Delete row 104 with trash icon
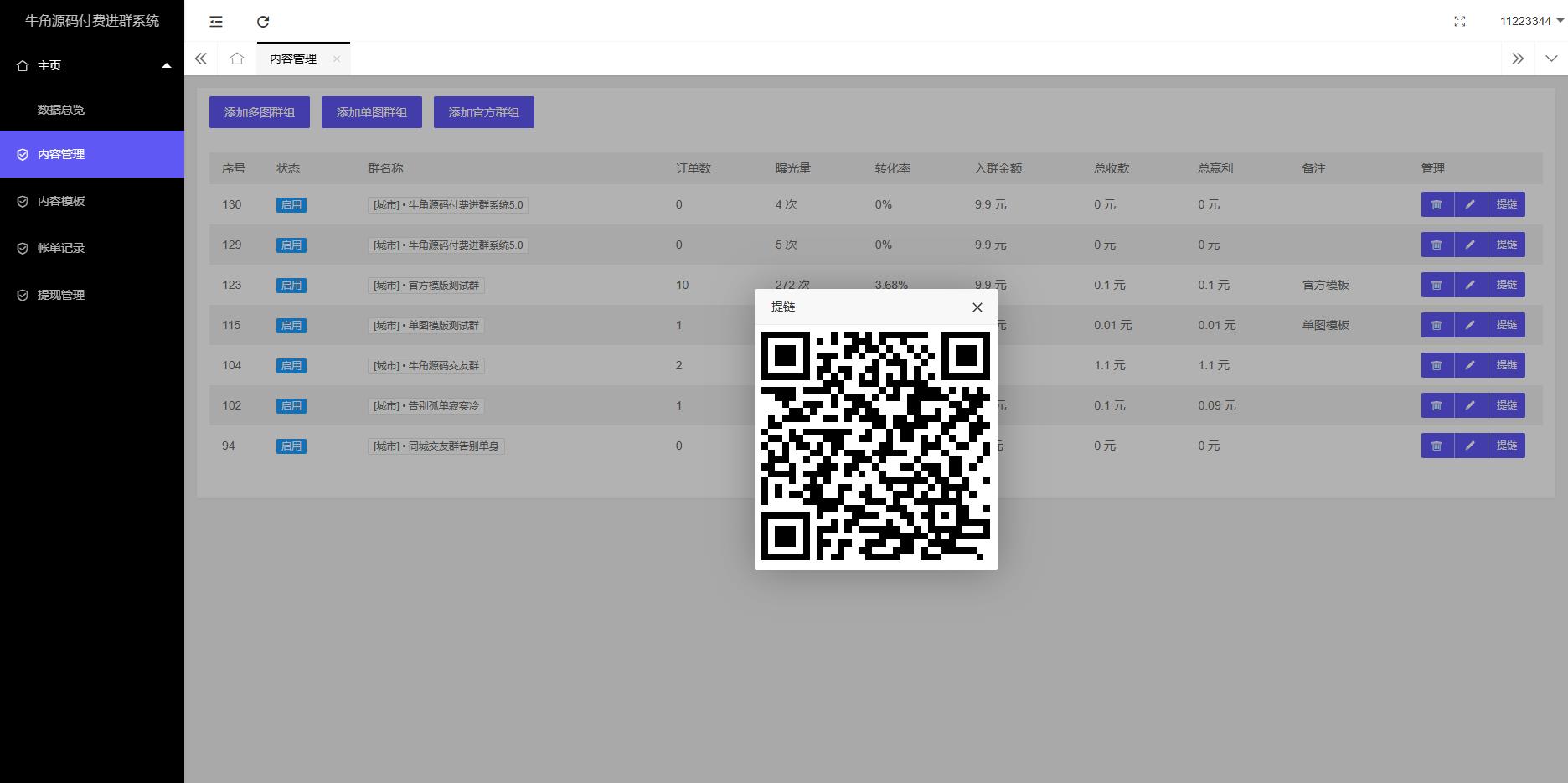 pyautogui.click(x=1437, y=365)
